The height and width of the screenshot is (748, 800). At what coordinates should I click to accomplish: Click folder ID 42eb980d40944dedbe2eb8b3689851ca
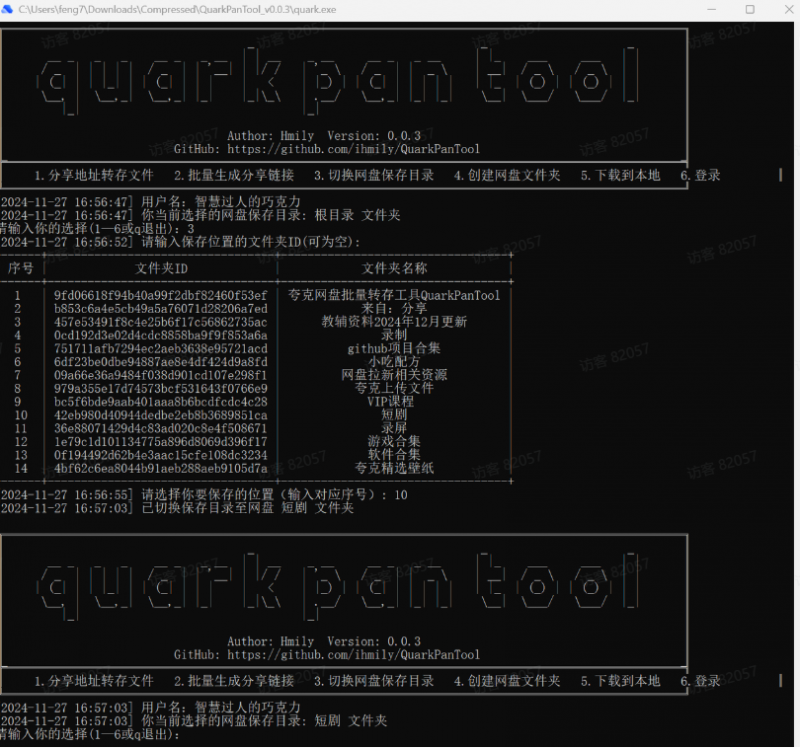coord(161,415)
